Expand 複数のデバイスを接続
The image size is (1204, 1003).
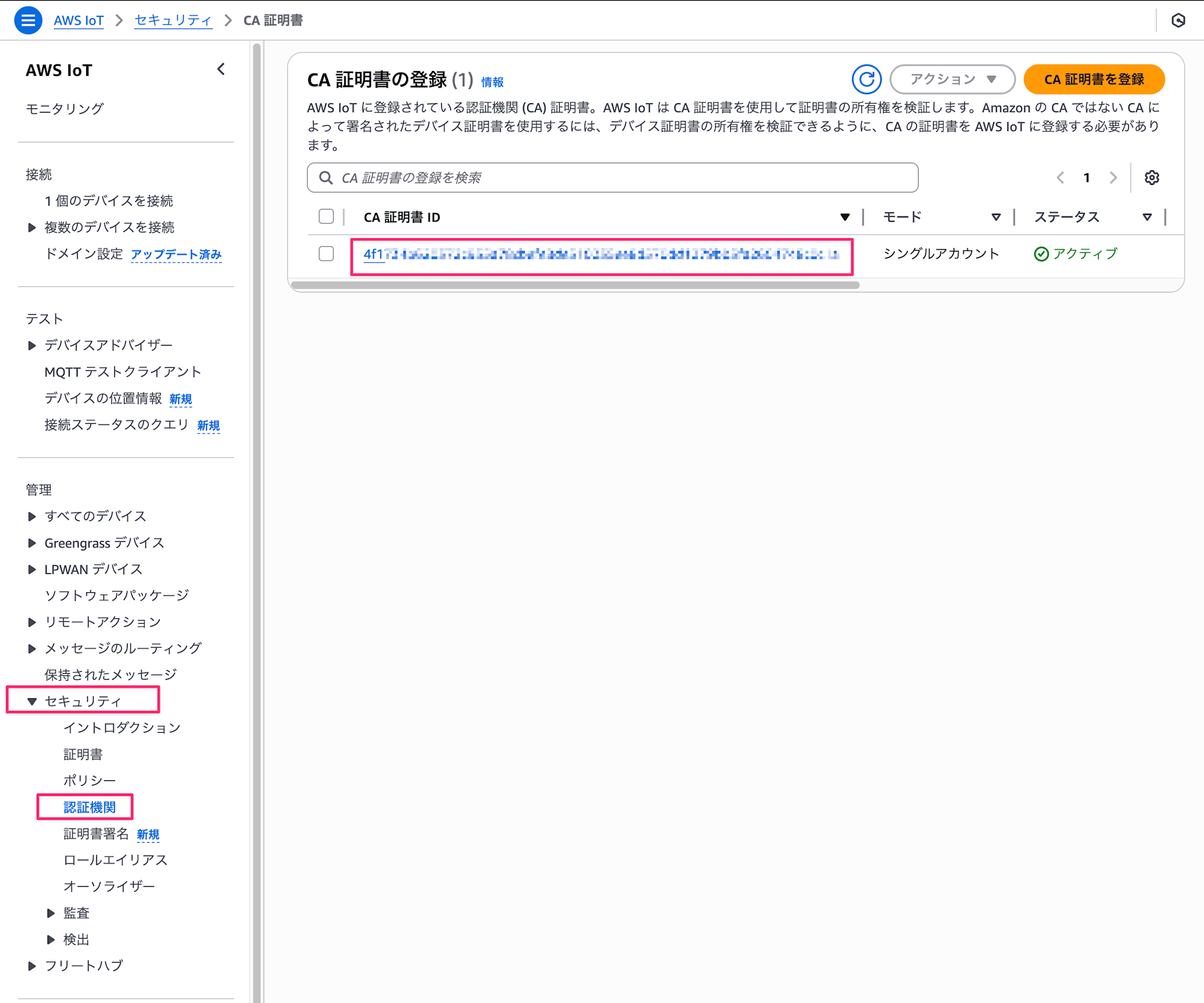[x=32, y=228]
